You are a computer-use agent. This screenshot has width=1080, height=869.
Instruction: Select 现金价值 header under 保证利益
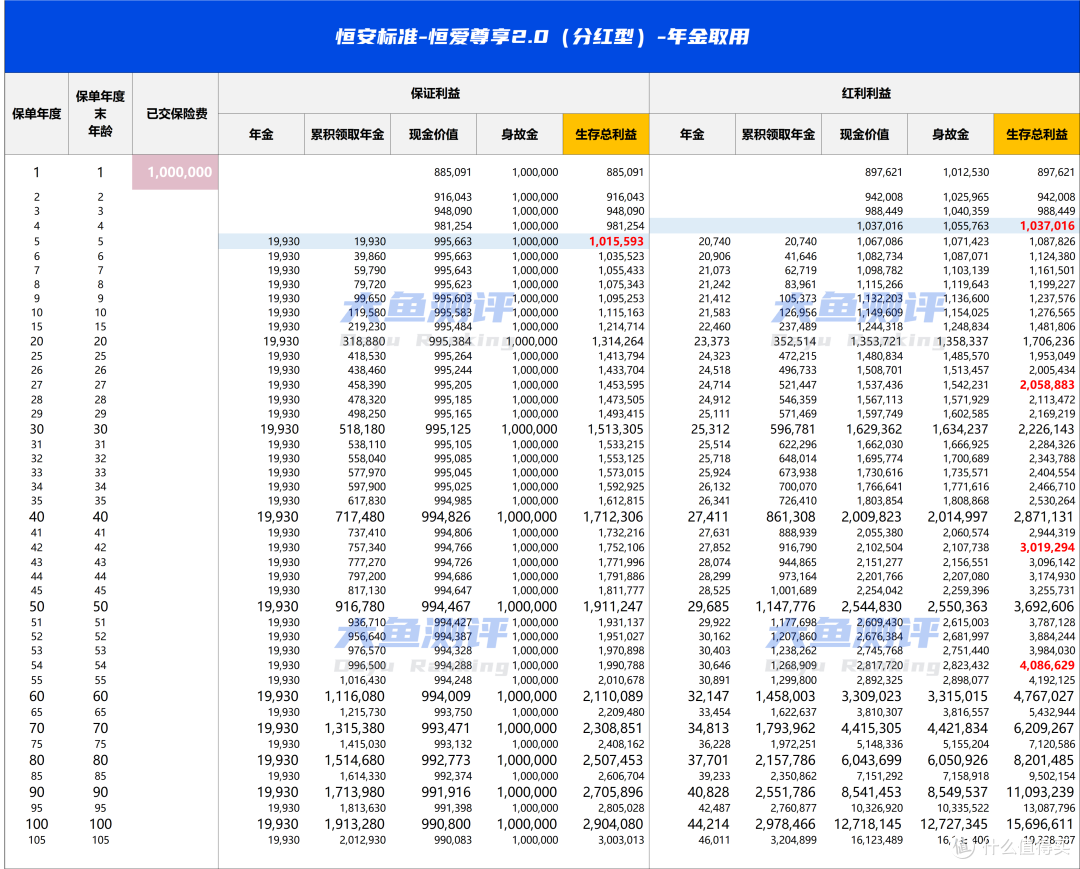tap(433, 134)
